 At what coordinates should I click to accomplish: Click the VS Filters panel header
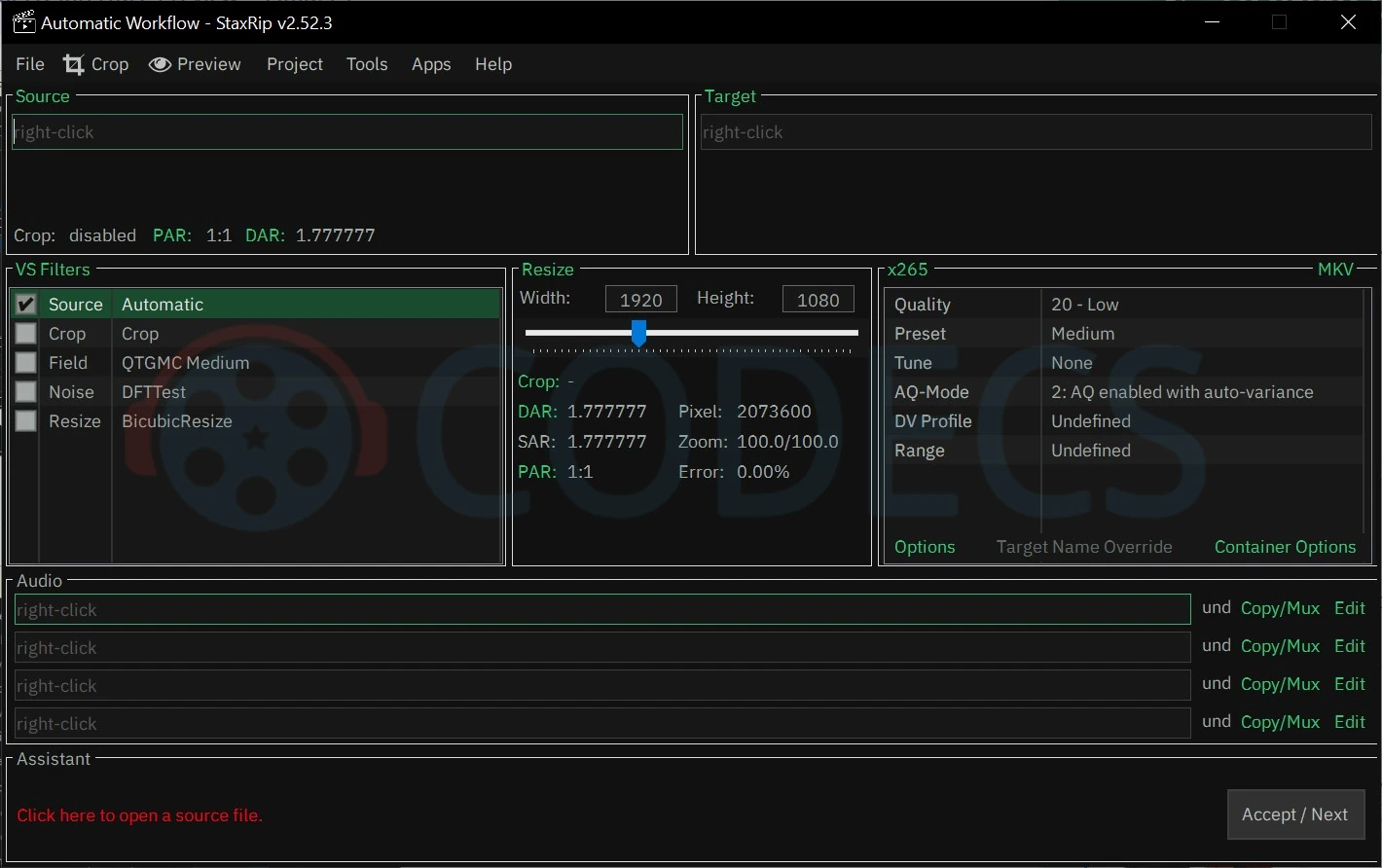tap(53, 270)
